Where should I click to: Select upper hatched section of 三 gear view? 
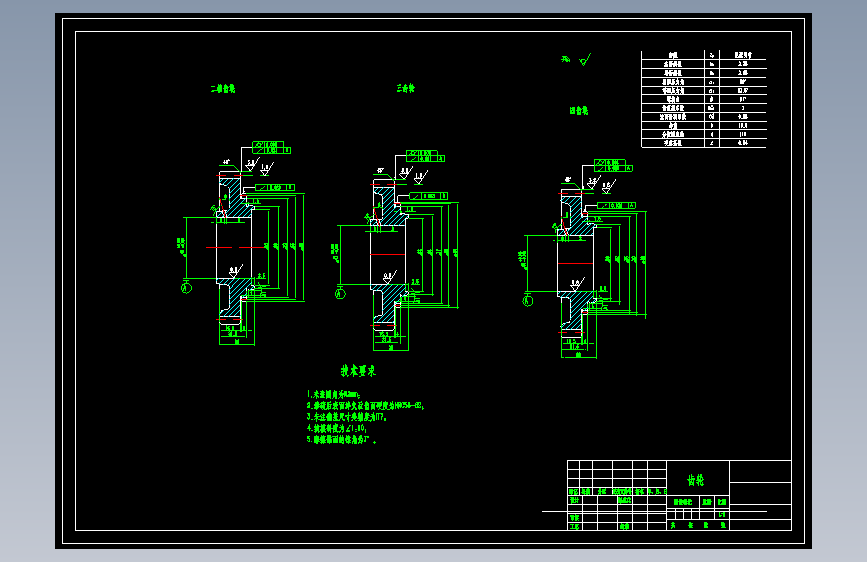click(390, 205)
